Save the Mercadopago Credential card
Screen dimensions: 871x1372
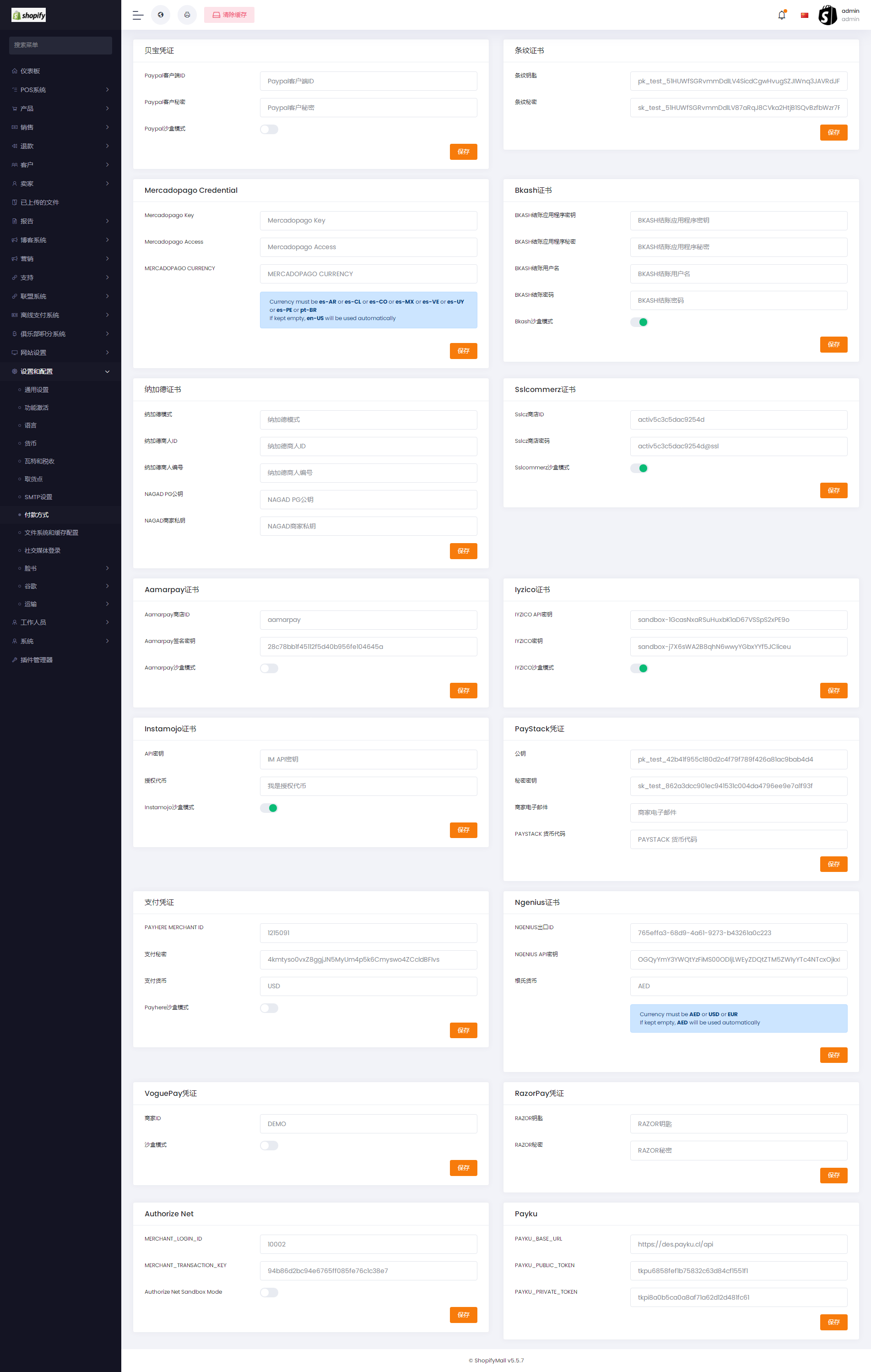tap(463, 351)
